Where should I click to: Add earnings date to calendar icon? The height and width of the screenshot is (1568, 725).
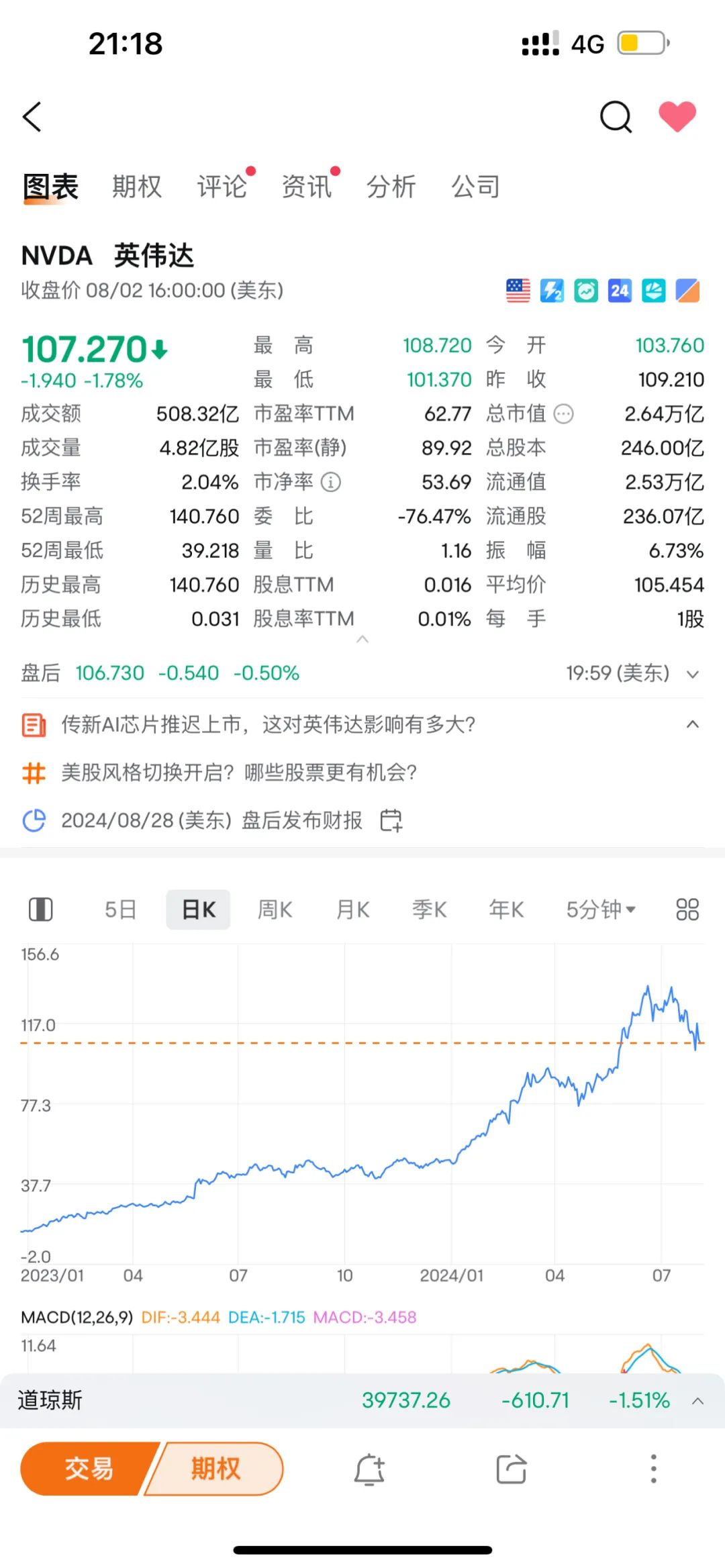pos(391,820)
